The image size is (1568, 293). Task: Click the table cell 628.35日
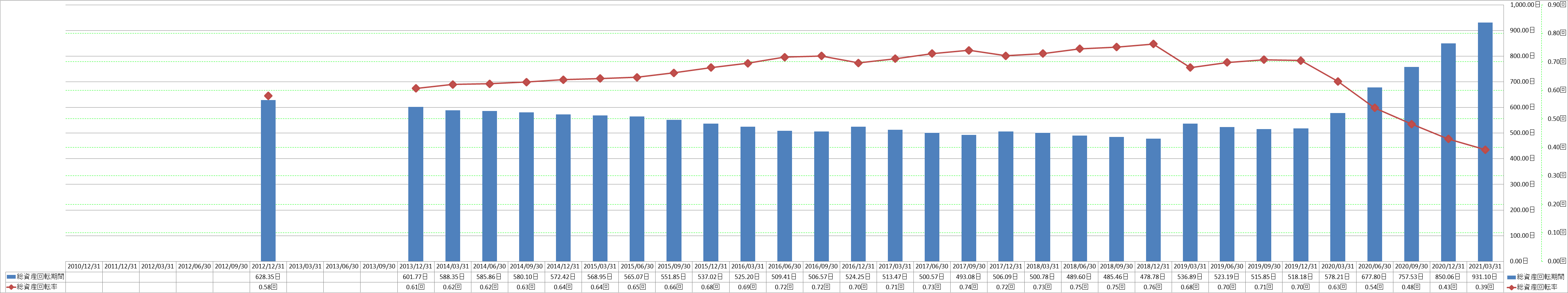[268, 277]
